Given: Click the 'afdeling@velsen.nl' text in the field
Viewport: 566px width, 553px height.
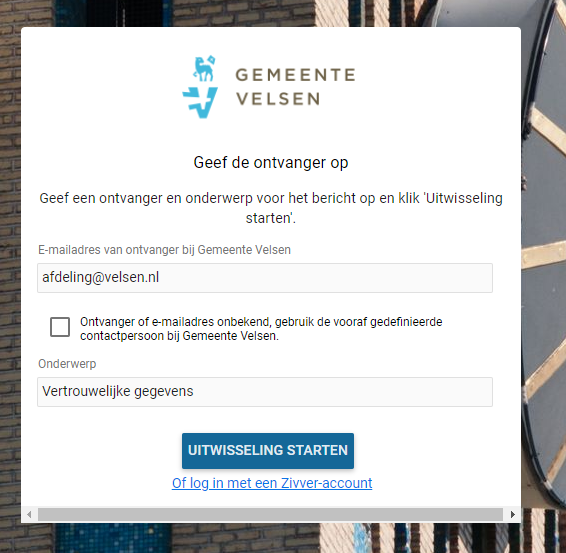Looking at the screenshot, I should [100, 277].
